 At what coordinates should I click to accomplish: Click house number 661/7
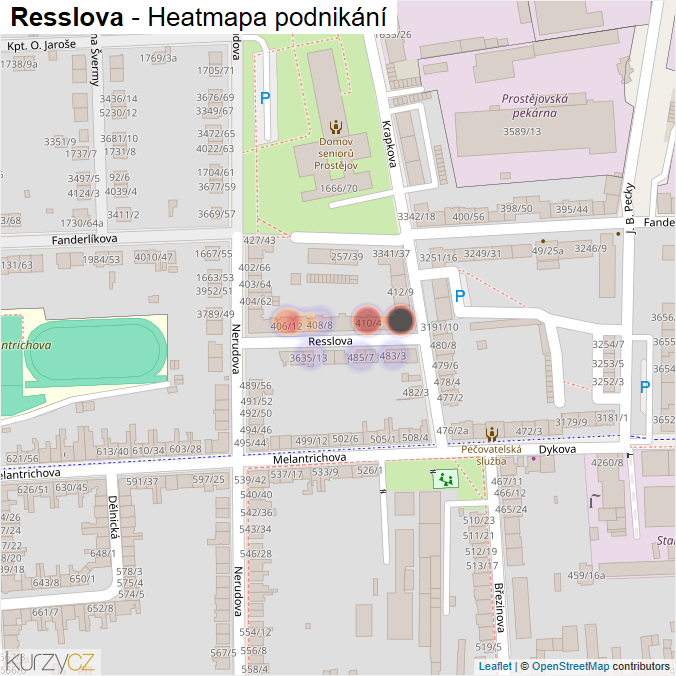45,612
